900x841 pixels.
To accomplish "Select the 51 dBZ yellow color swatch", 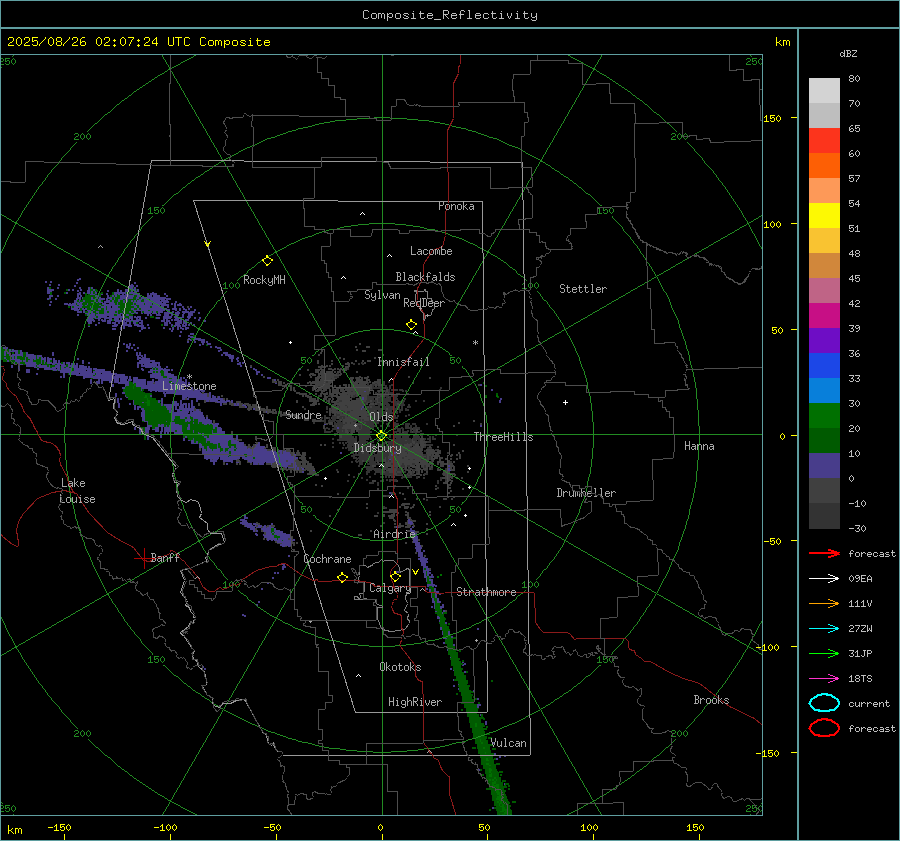I will pos(824,215).
